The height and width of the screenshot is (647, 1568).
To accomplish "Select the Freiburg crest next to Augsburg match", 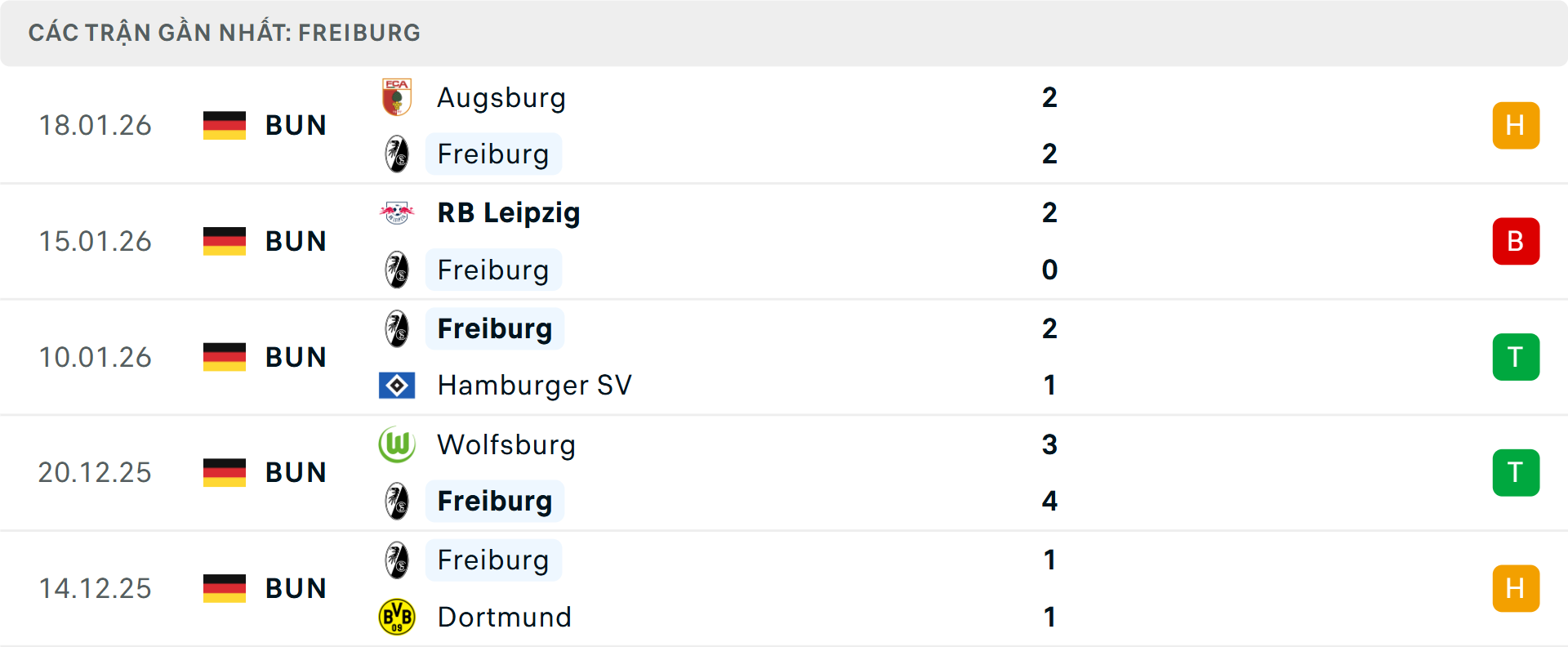I will pyautogui.click(x=398, y=154).
